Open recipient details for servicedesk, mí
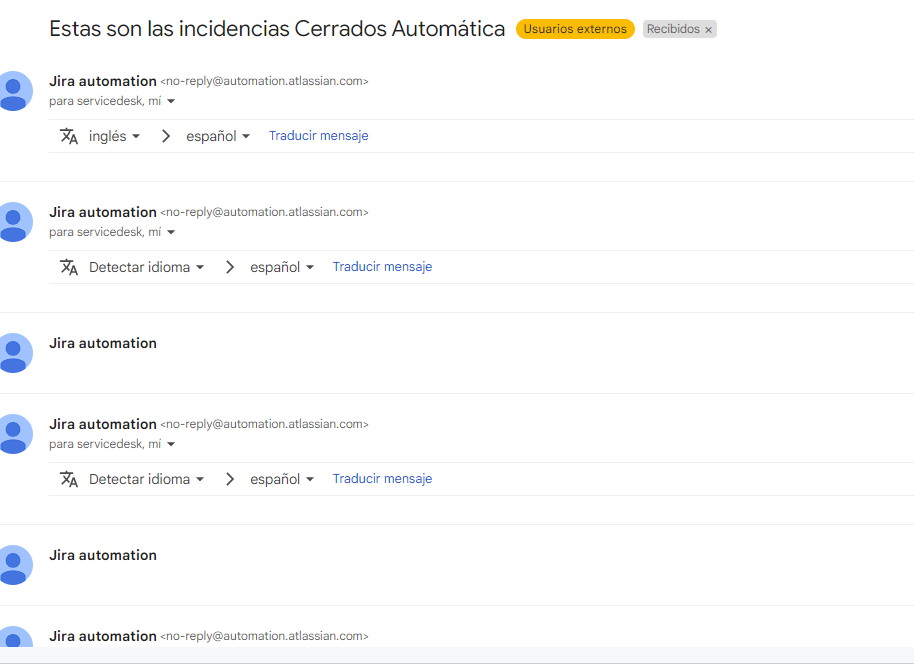Image resolution: width=914 pixels, height=665 pixels. tap(112, 100)
